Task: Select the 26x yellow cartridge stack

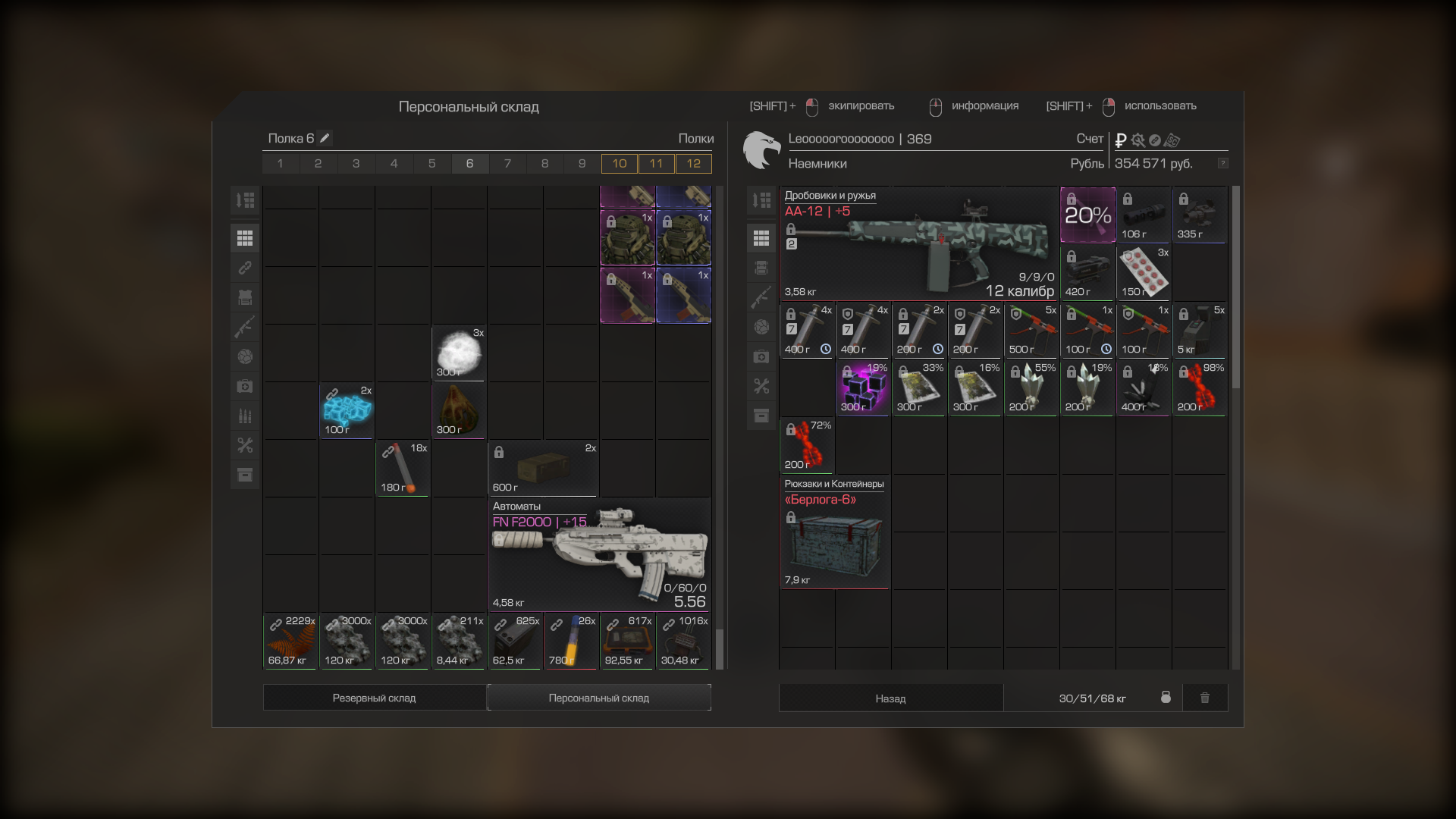Action: 571,641
